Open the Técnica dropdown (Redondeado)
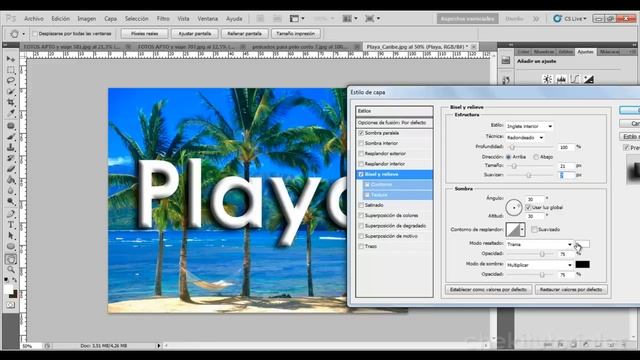The width and height of the screenshot is (640, 360). 525,138
